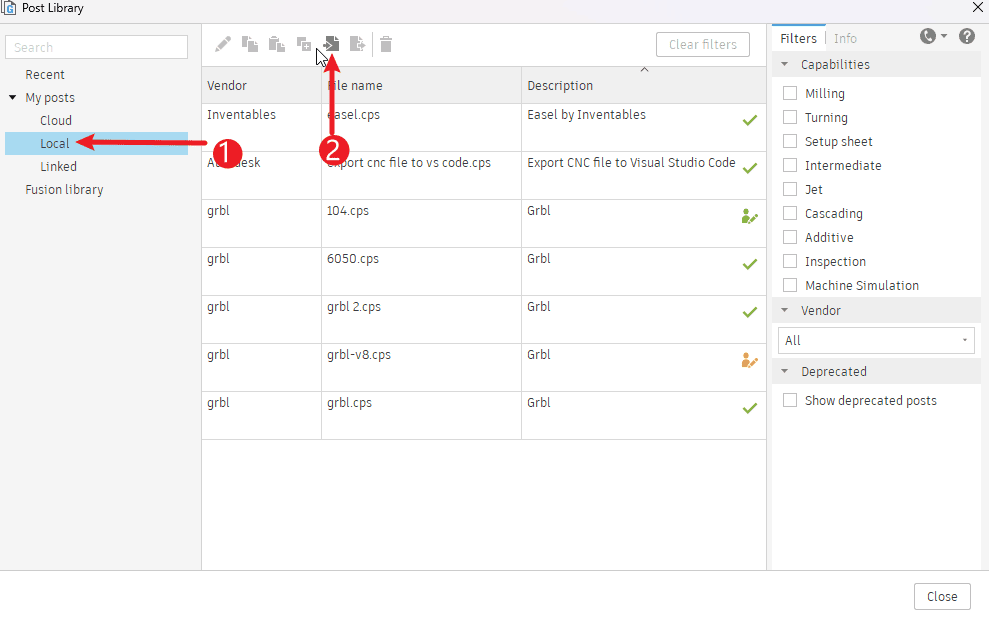Switch to the Info tab

click(x=845, y=38)
